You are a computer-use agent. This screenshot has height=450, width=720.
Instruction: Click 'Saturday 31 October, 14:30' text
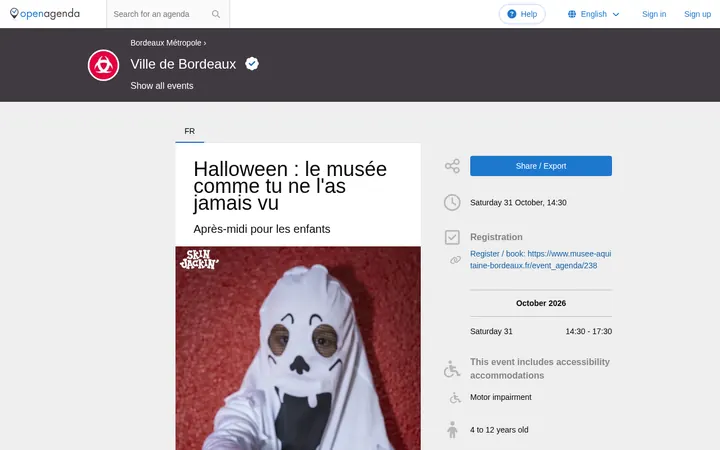pos(518,202)
